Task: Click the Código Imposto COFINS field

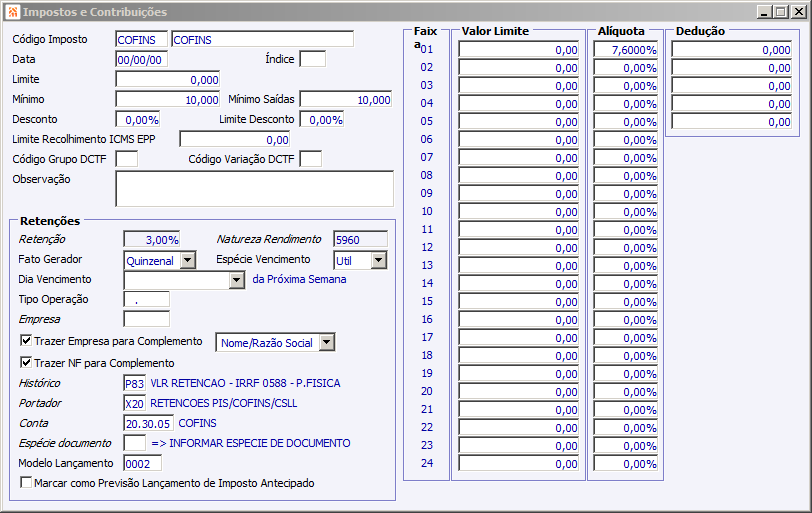Action: click(141, 40)
